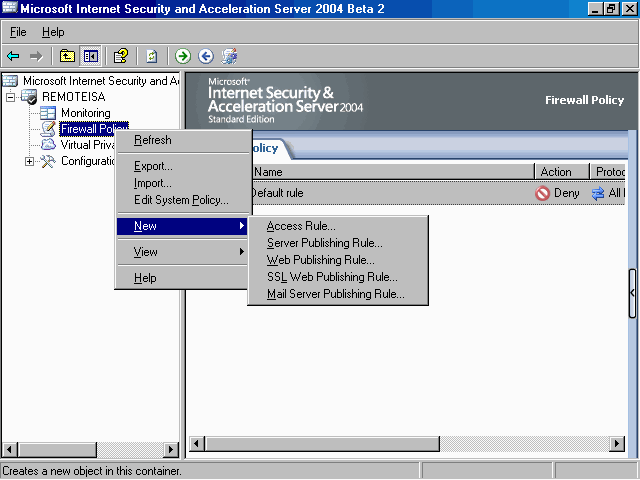The height and width of the screenshot is (480, 640).
Task: Choose Mail Server Publishing Rule
Action: click(335, 294)
